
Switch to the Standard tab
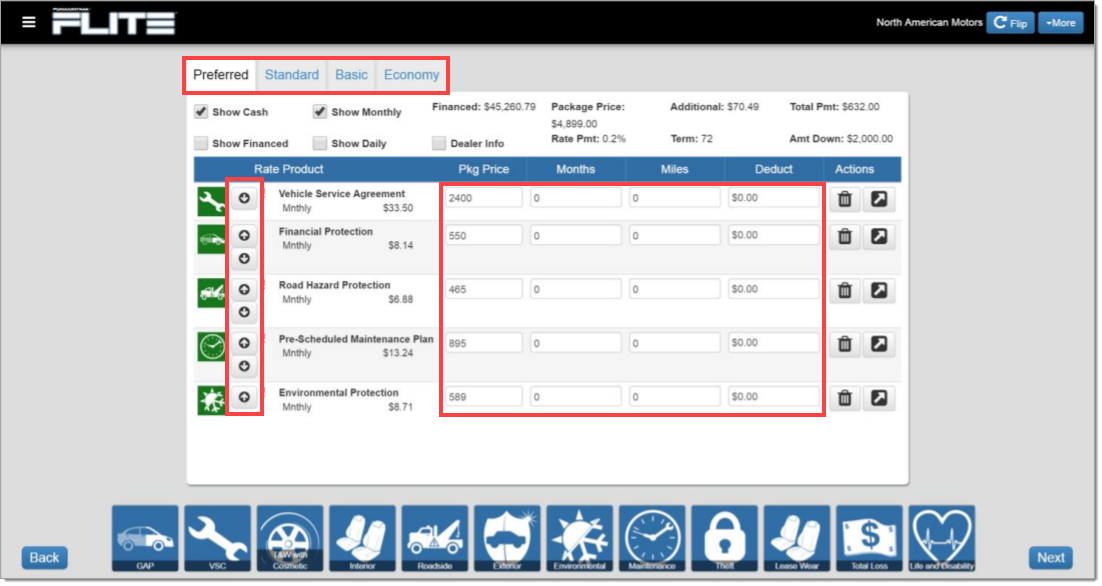coord(292,75)
